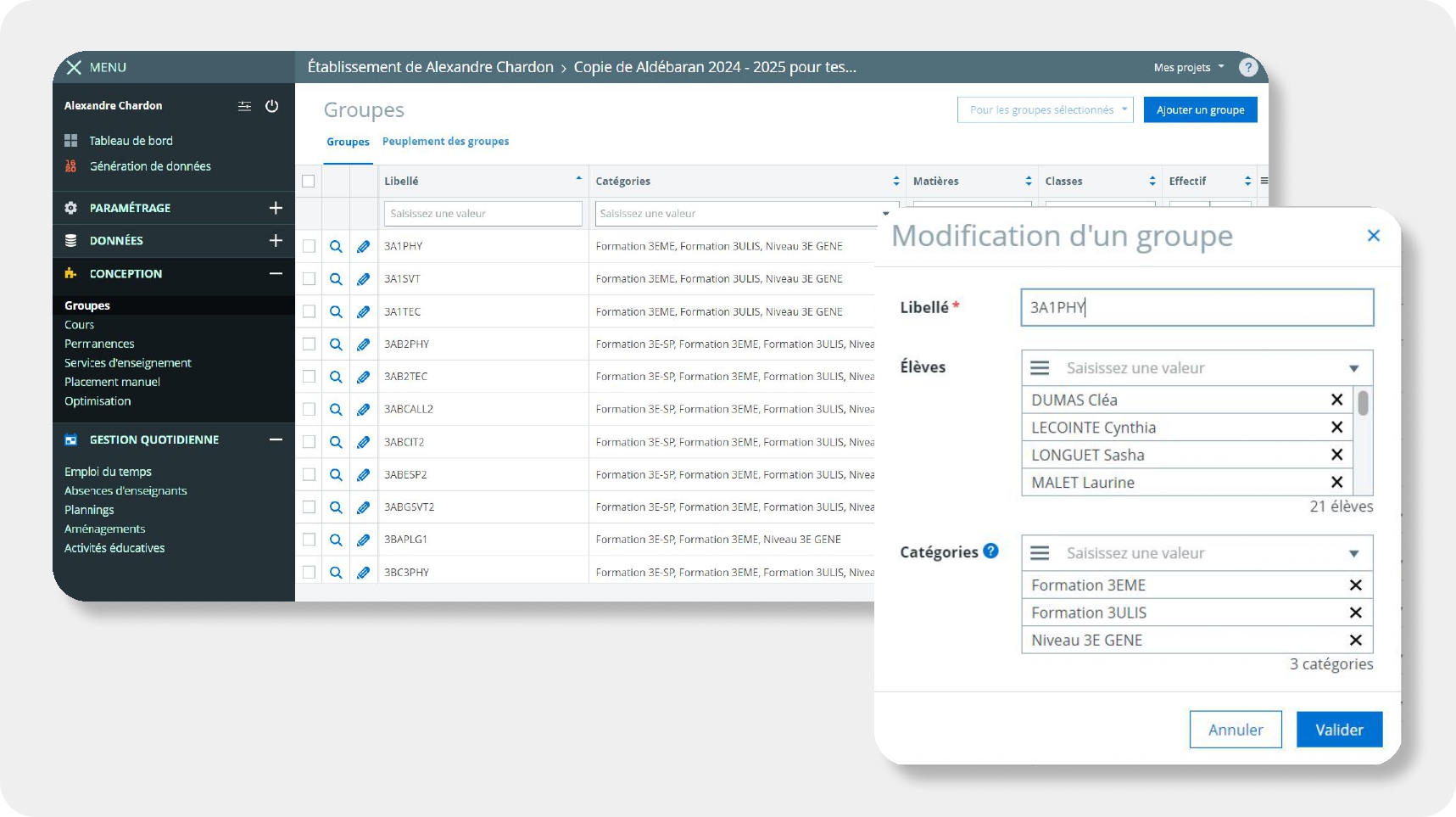
Task: Go to Cours in sidebar
Action: pos(79,325)
